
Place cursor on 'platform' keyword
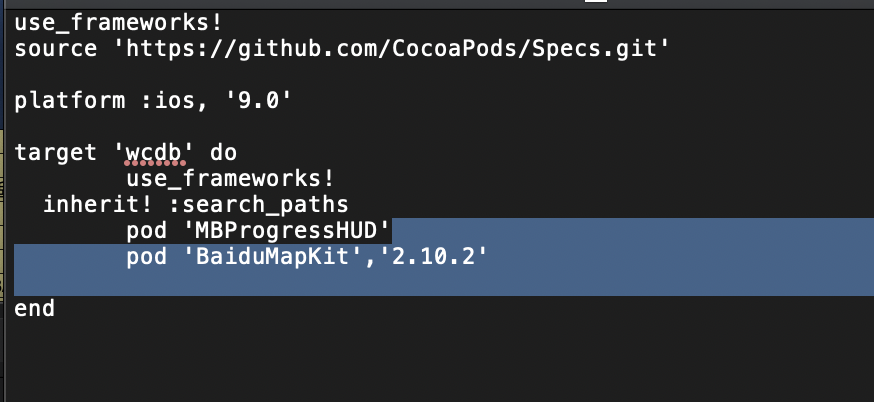coord(69,101)
